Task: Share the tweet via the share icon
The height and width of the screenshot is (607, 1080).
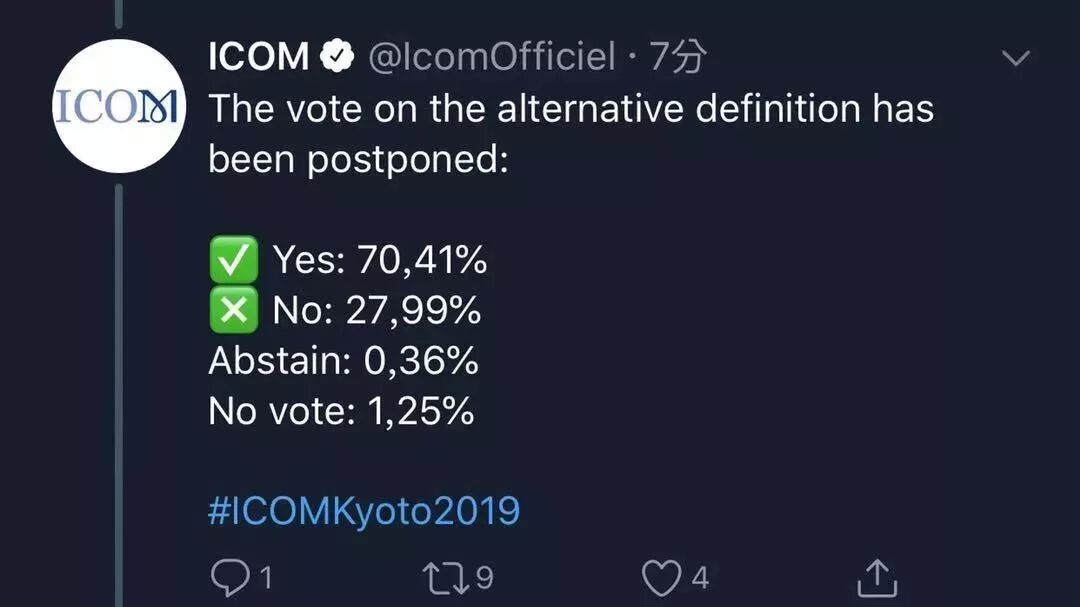Action: (x=877, y=577)
